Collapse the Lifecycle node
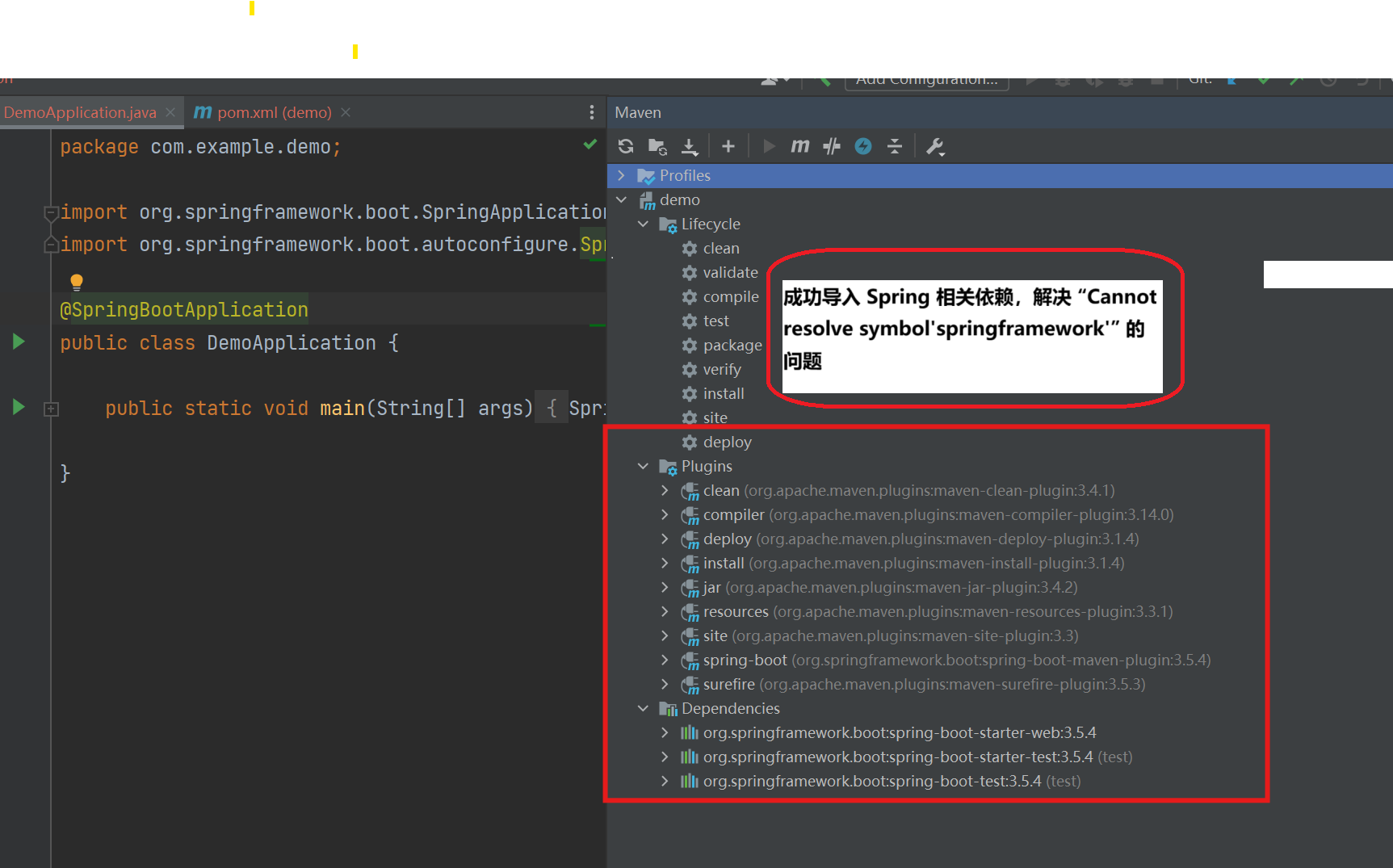1393x868 pixels. tap(644, 224)
